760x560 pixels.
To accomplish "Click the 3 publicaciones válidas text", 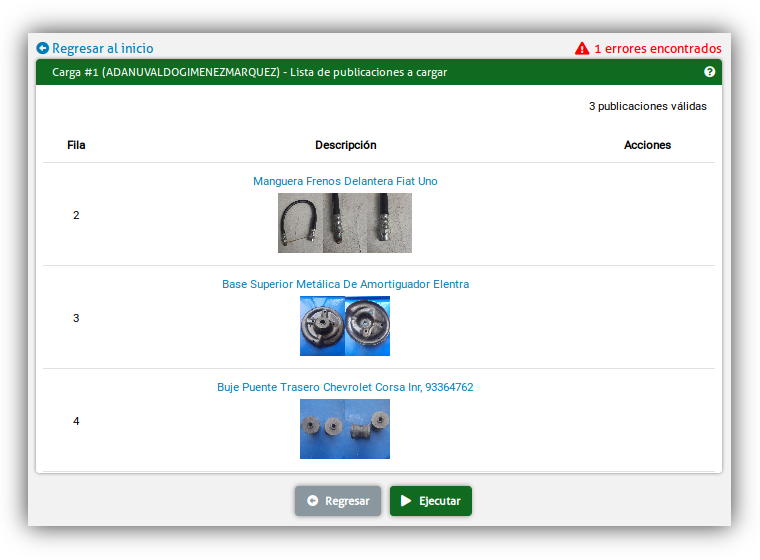I will click(648, 106).
